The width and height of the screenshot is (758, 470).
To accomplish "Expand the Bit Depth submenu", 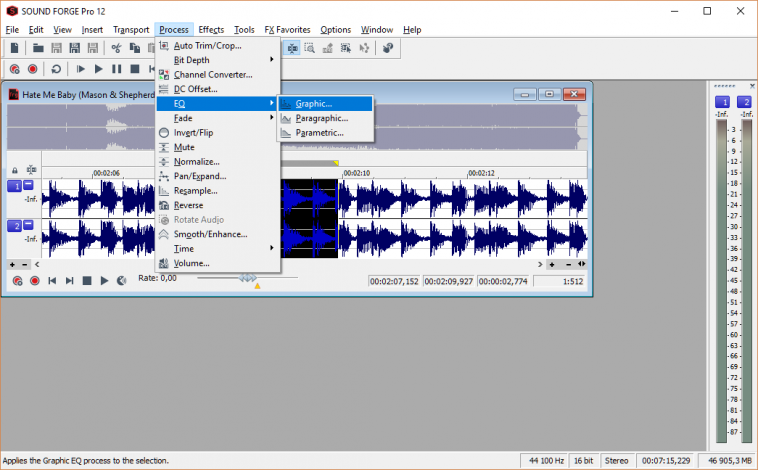I will pos(191,60).
